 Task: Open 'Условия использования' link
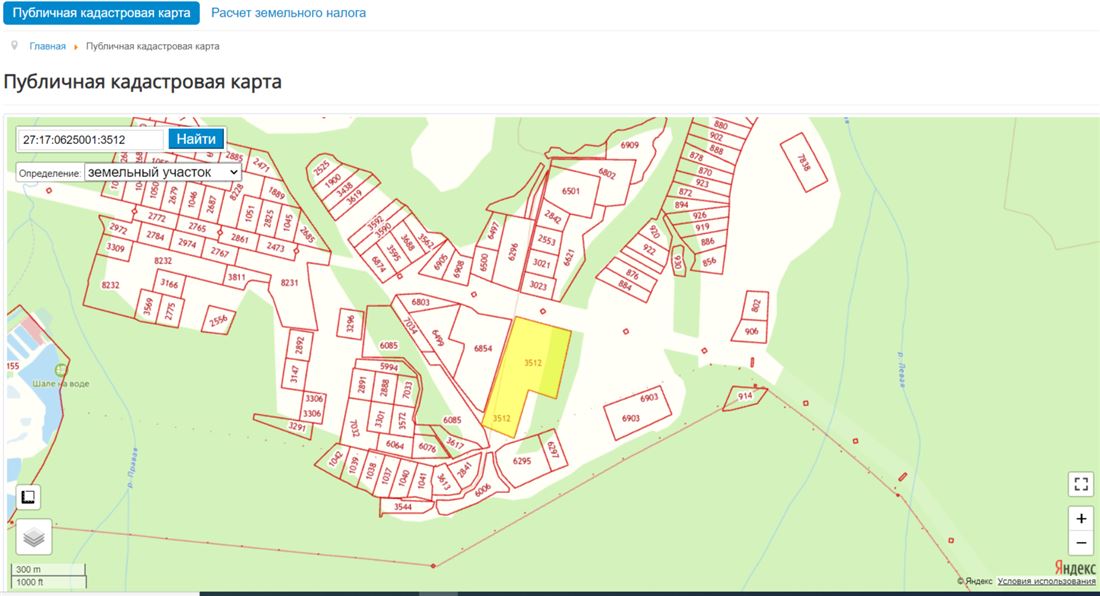point(1046,581)
